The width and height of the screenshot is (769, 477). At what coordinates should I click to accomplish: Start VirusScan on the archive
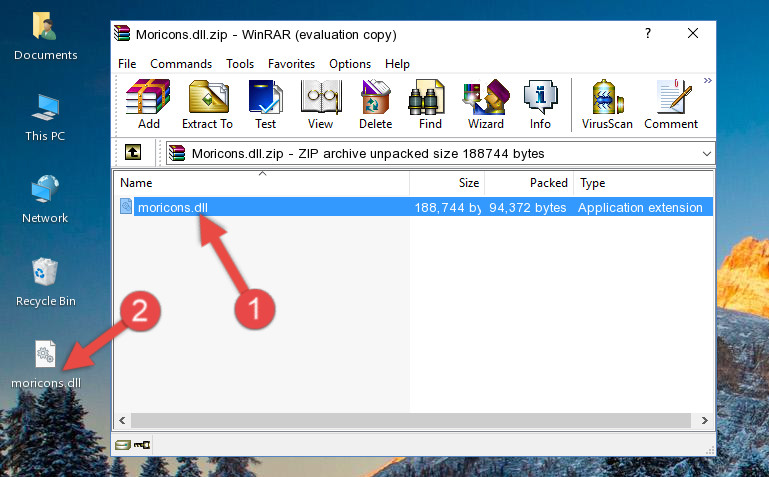click(x=607, y=105)
